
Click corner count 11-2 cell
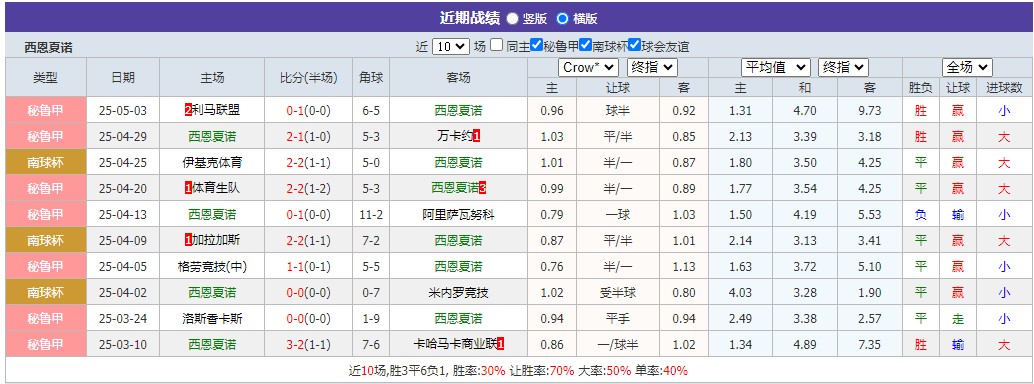coord(371,214)
